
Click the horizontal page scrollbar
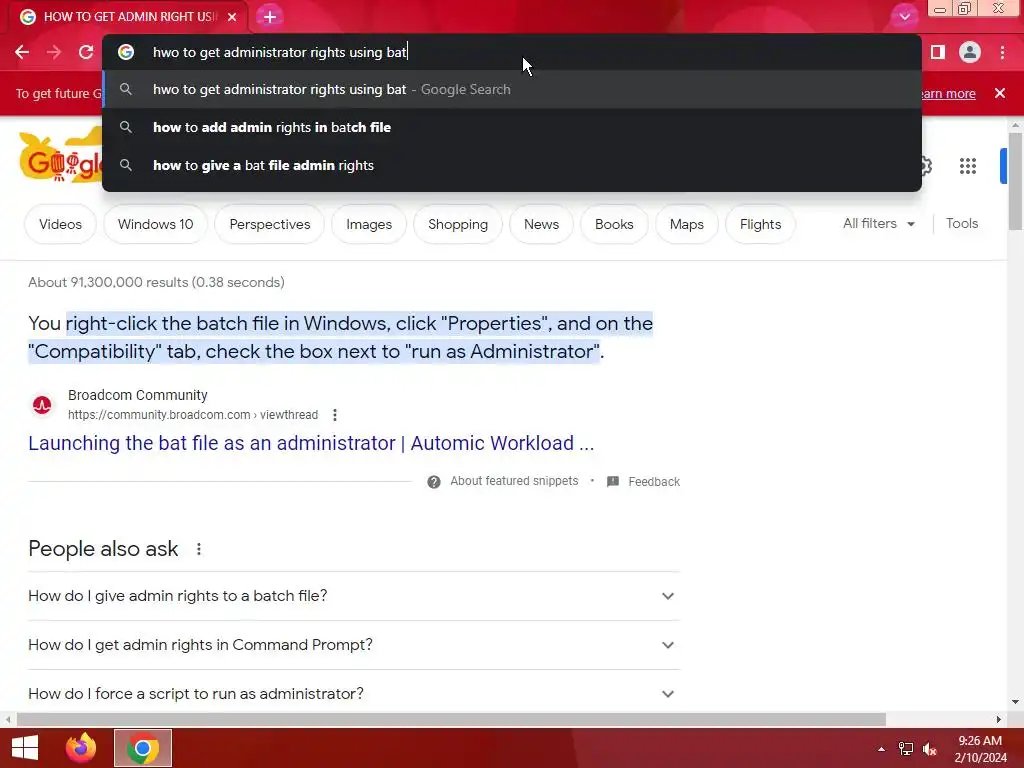pos(451,719)
